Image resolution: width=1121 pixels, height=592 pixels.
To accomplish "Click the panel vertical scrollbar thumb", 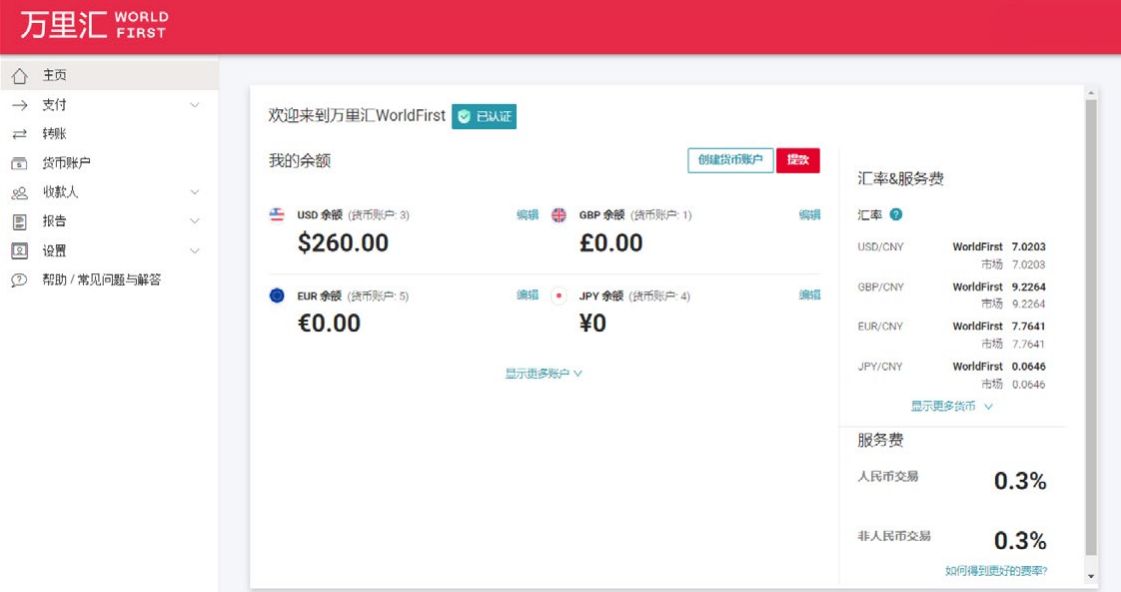I will tap(1091, 327).
